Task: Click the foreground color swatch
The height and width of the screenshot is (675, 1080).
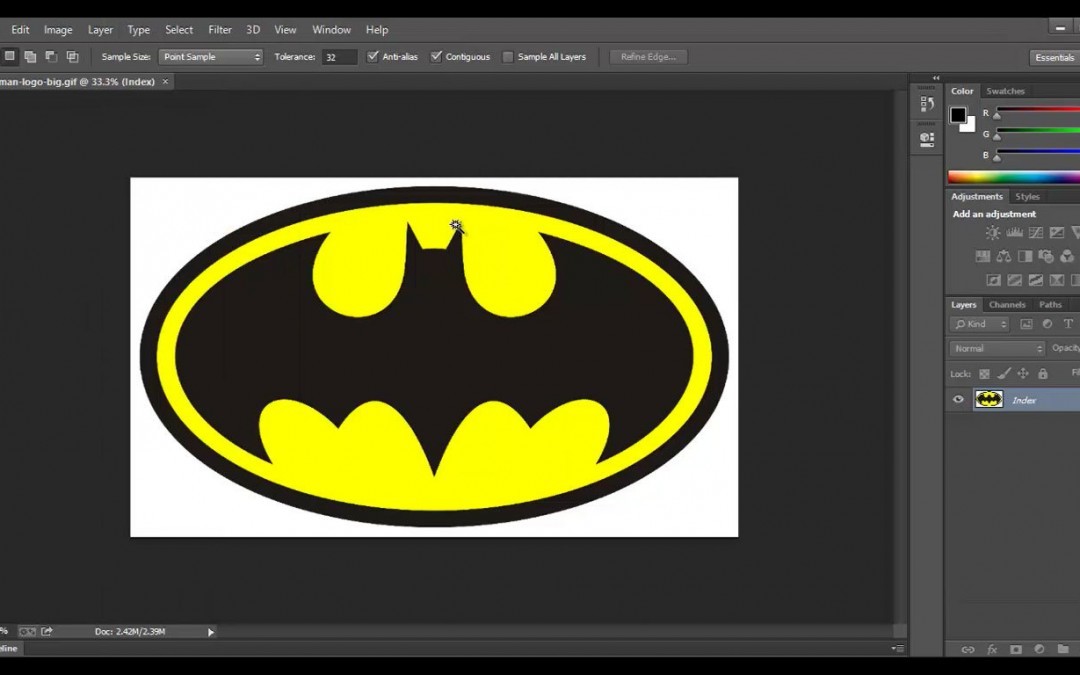Action: tap(957, 114)
